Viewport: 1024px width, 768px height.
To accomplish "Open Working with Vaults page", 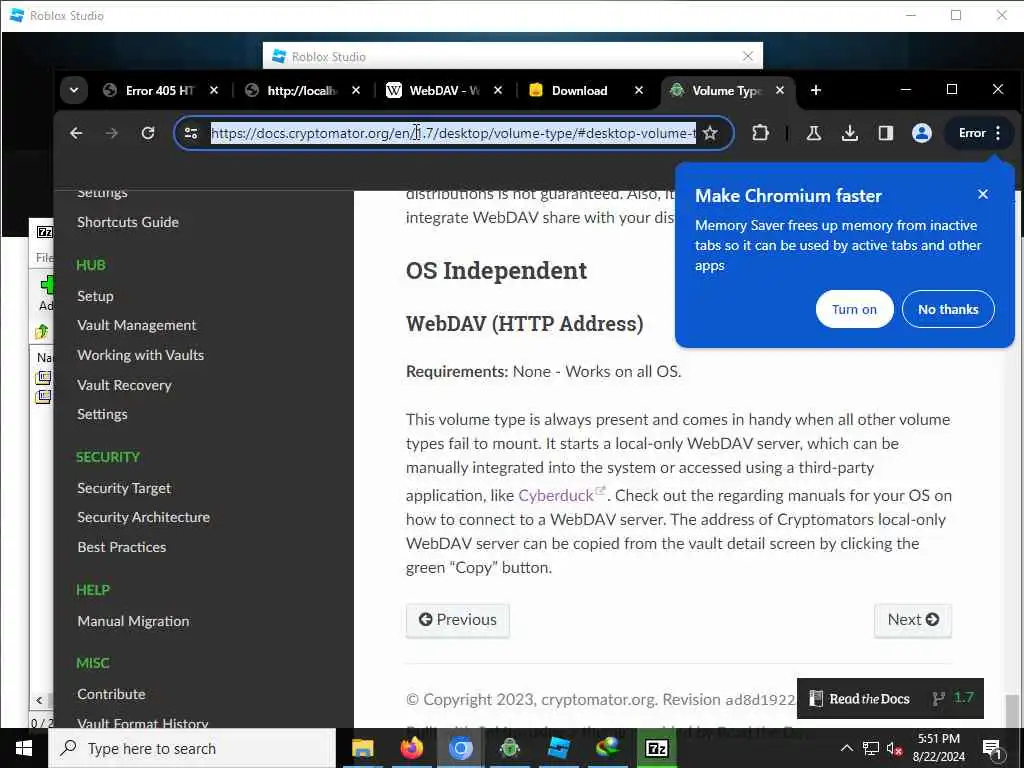I will [x=140, y=355].
